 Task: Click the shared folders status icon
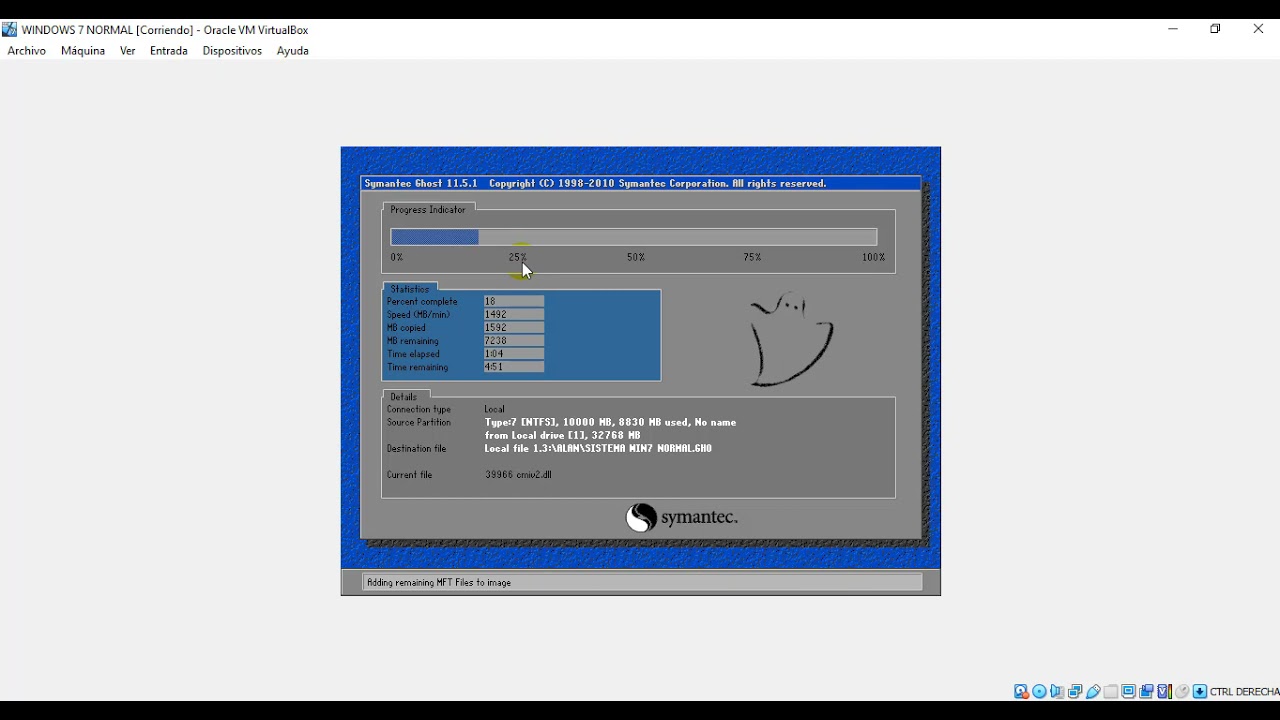pyautogui.click(x=1110, y=691)
